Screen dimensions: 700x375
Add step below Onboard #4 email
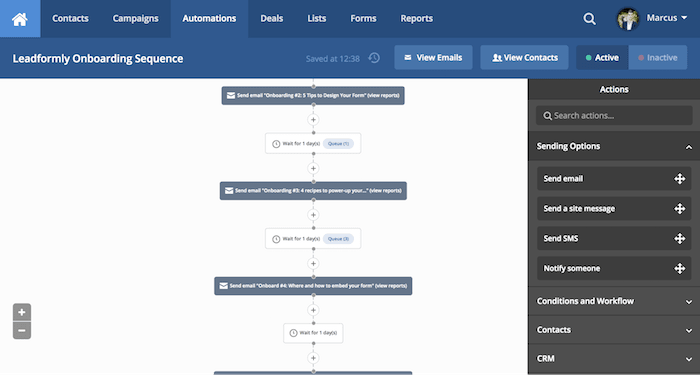tap(313, 310)
